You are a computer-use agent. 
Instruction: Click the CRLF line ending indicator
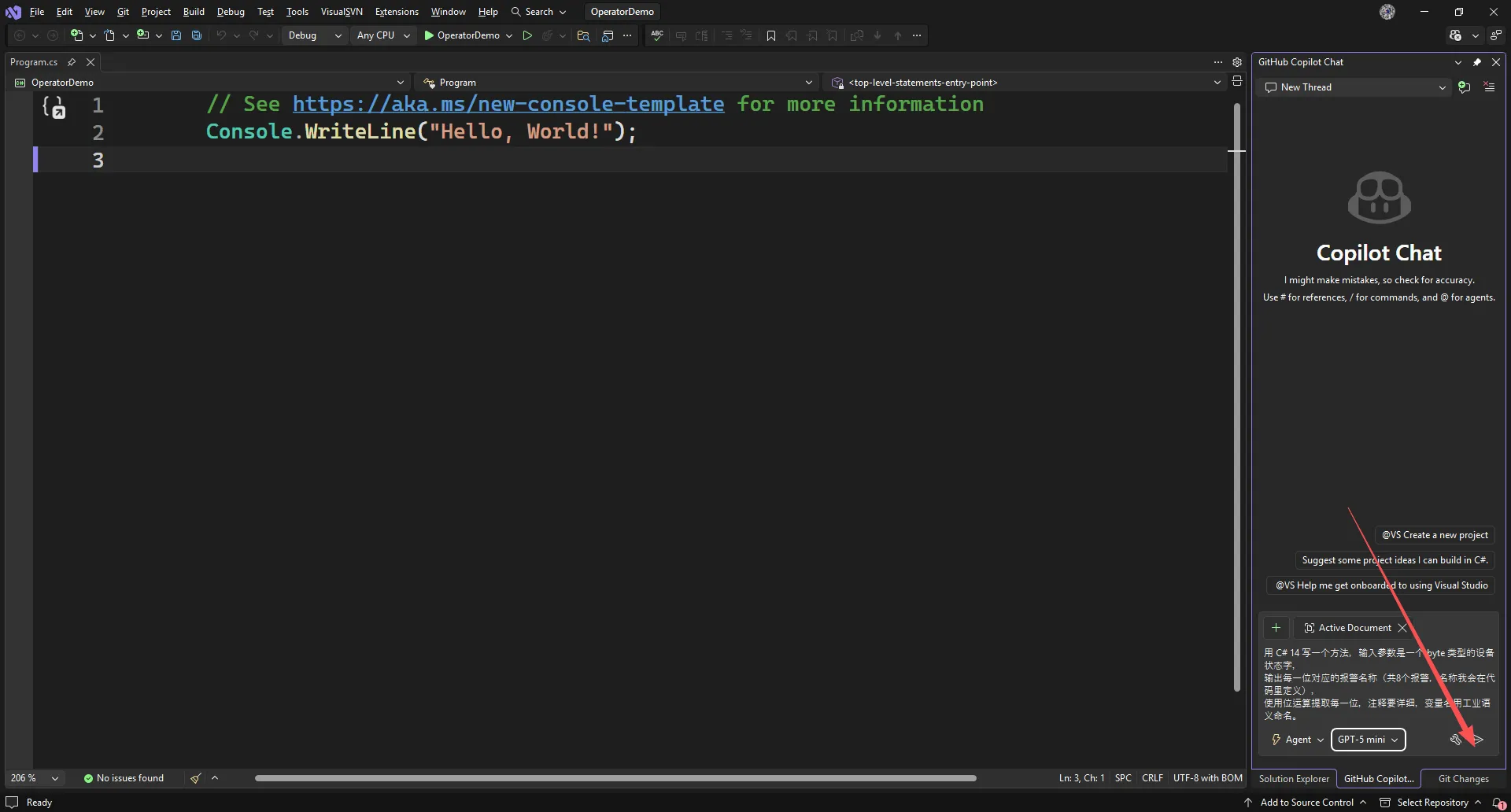1152,778
